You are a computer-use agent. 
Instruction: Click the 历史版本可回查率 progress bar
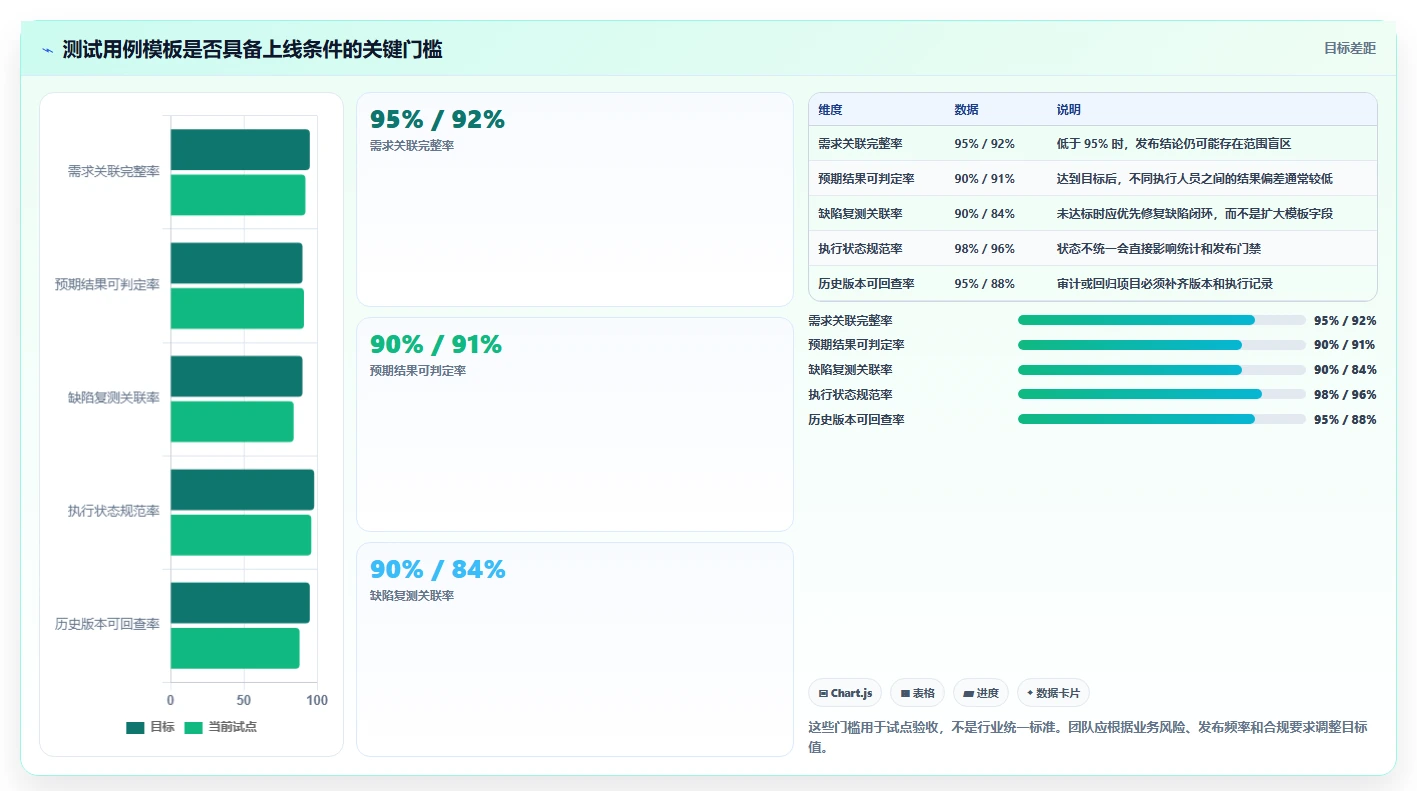tap(1162, 419)
